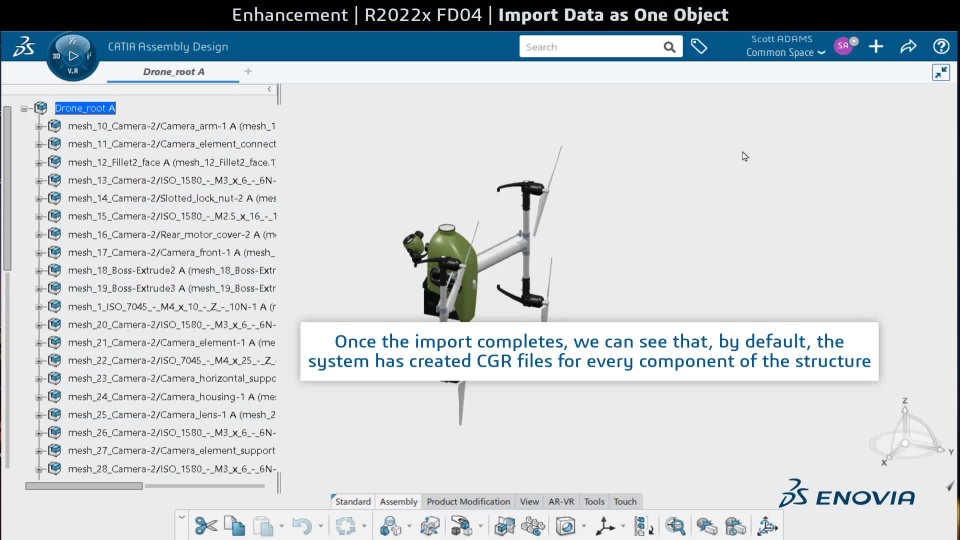This screenshot has width=960, height=540.
Task: Click the Paste clipboard icon
Action: pyautogui.click(x=263, y=526)
